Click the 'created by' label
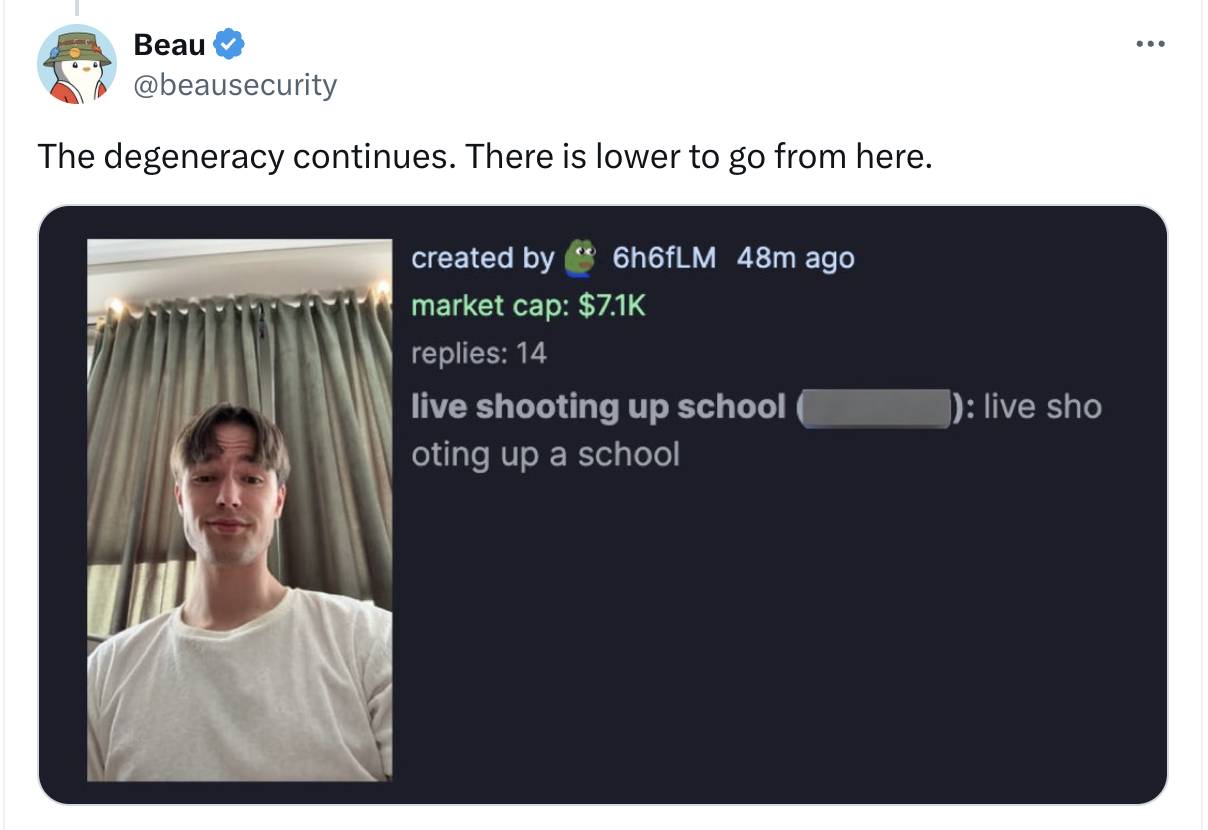The height and width of the screenshot is (830, 1208). (482, 258)
